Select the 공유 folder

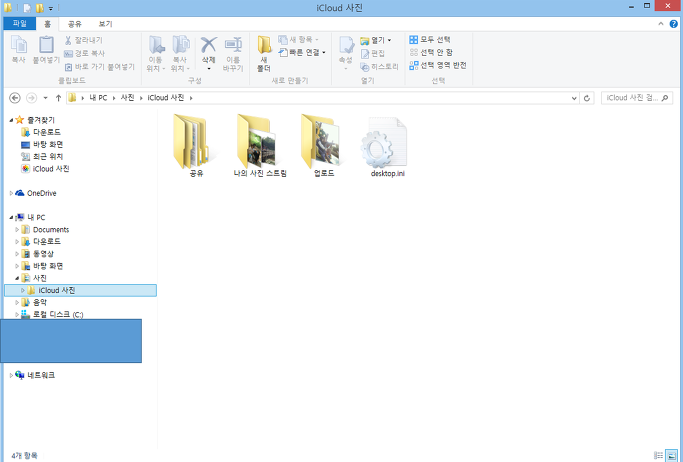coord(196,145)
